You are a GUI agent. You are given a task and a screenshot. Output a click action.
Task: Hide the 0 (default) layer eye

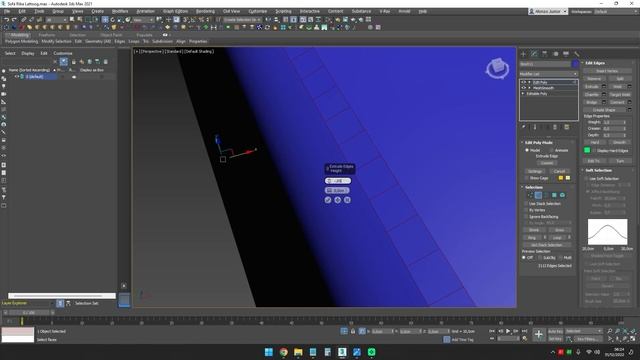(x=17, y=77)
